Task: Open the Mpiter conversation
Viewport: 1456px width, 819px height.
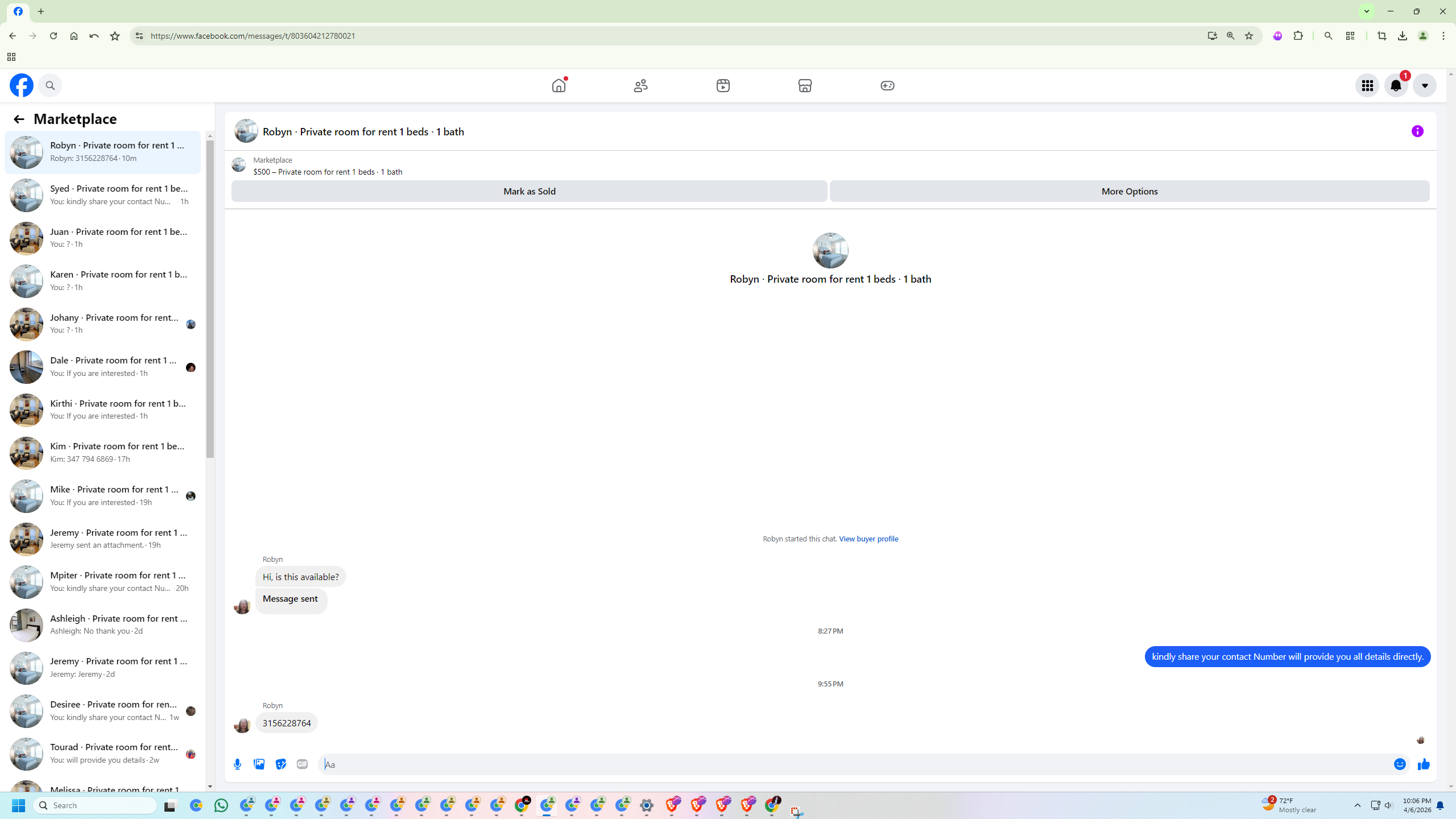Action: click(x=102, y=582)
